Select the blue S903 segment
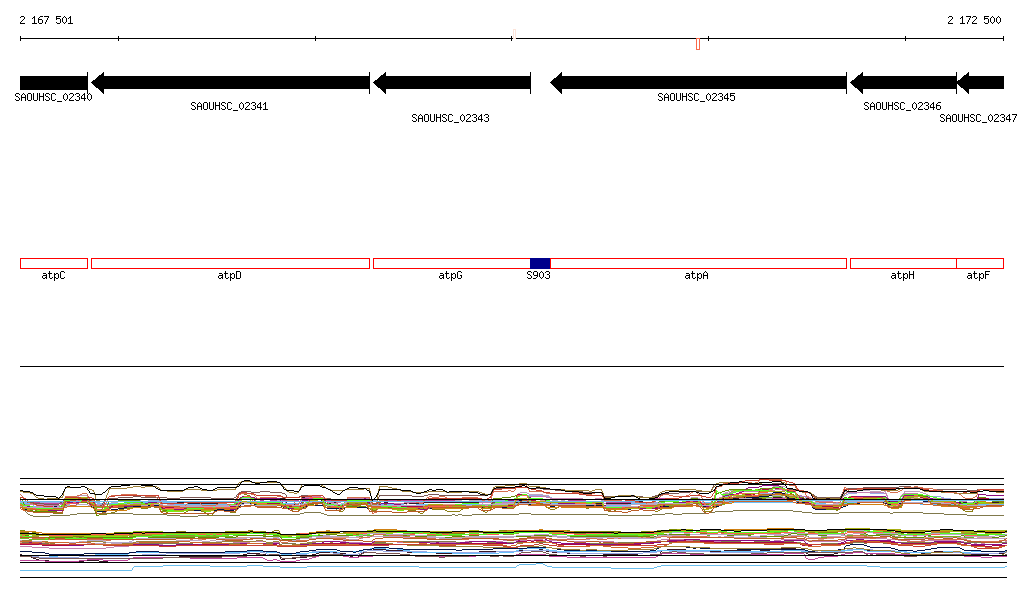 [540, 264]
